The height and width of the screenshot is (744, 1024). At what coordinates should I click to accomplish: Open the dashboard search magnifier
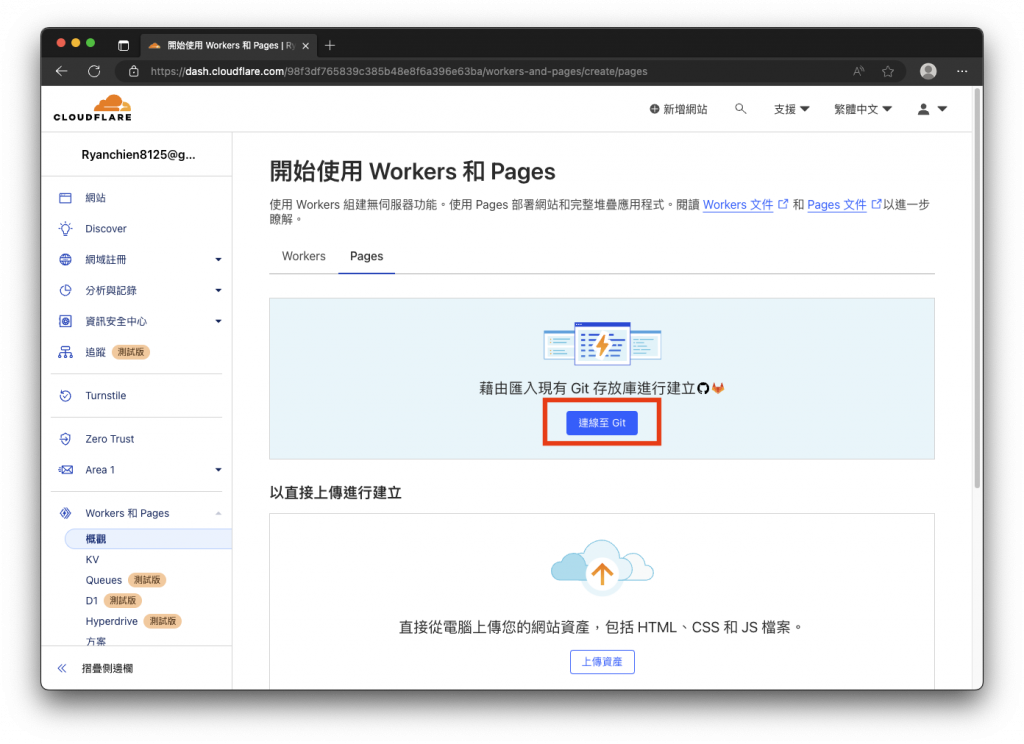(740, 108)
